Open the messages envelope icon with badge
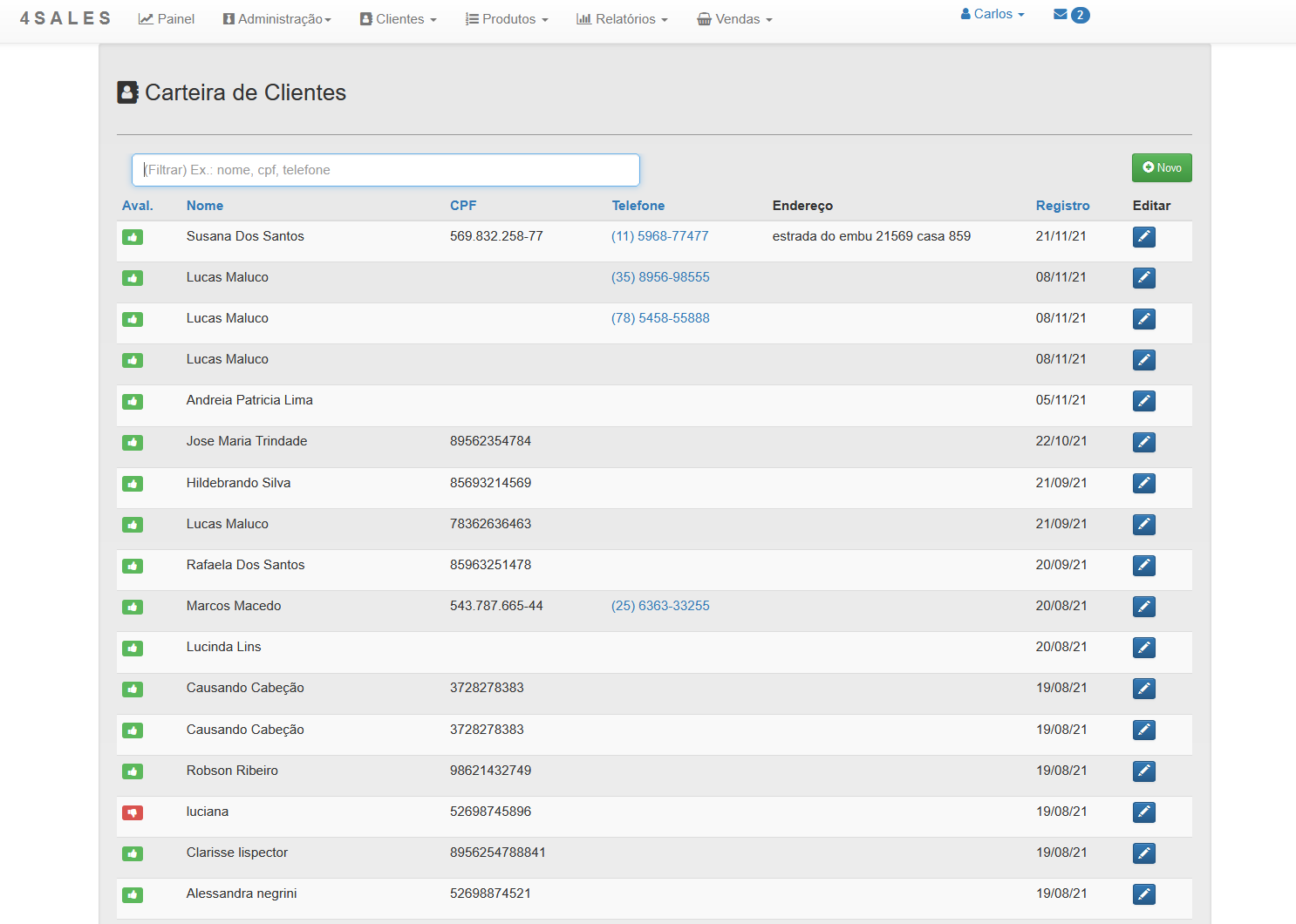The height and width of the screenshot is (924, 1296). 1071,15
